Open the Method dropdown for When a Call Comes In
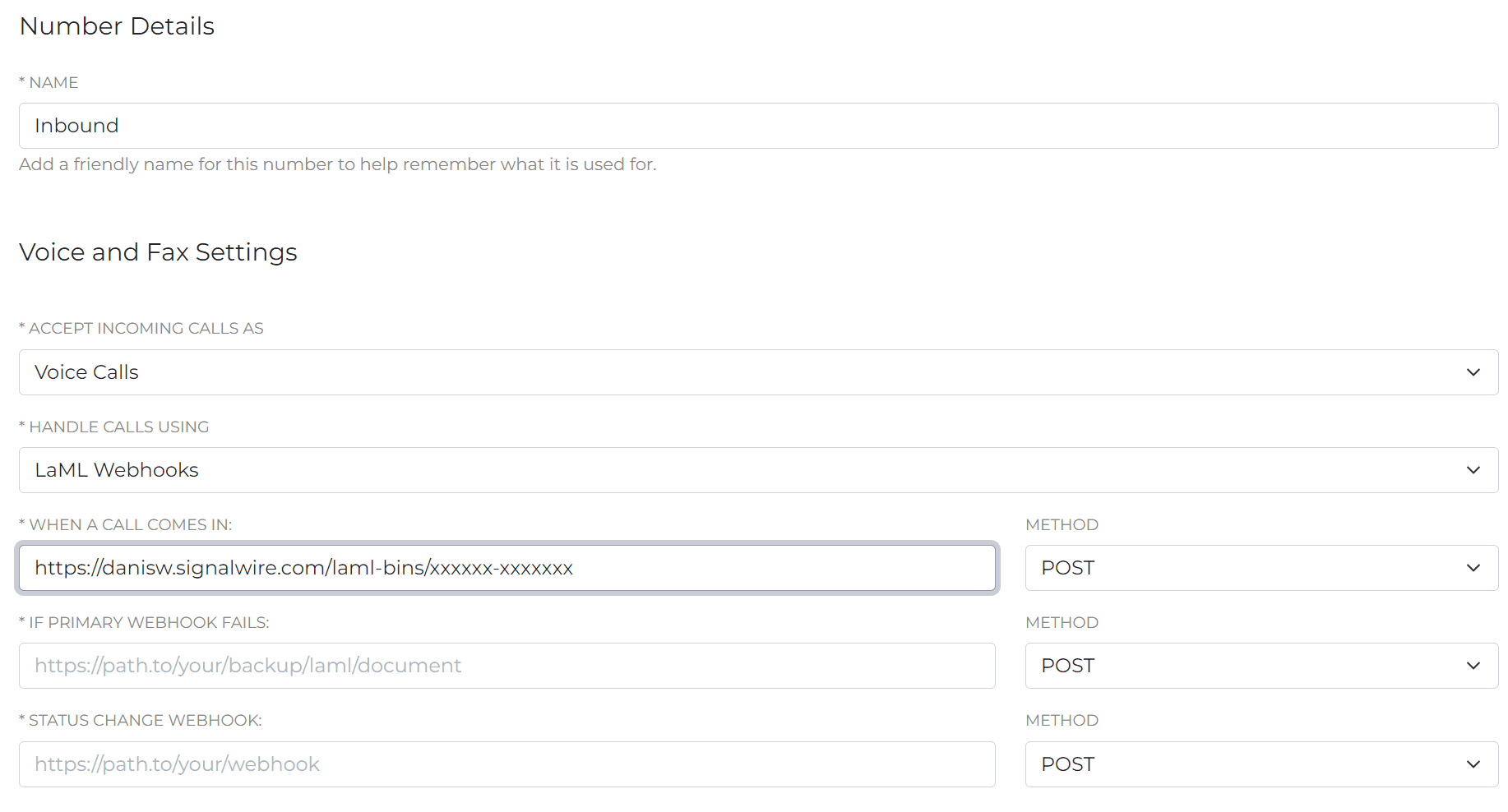The width and height of the screenshot is (1508, 812). (x=1261, y=568)
